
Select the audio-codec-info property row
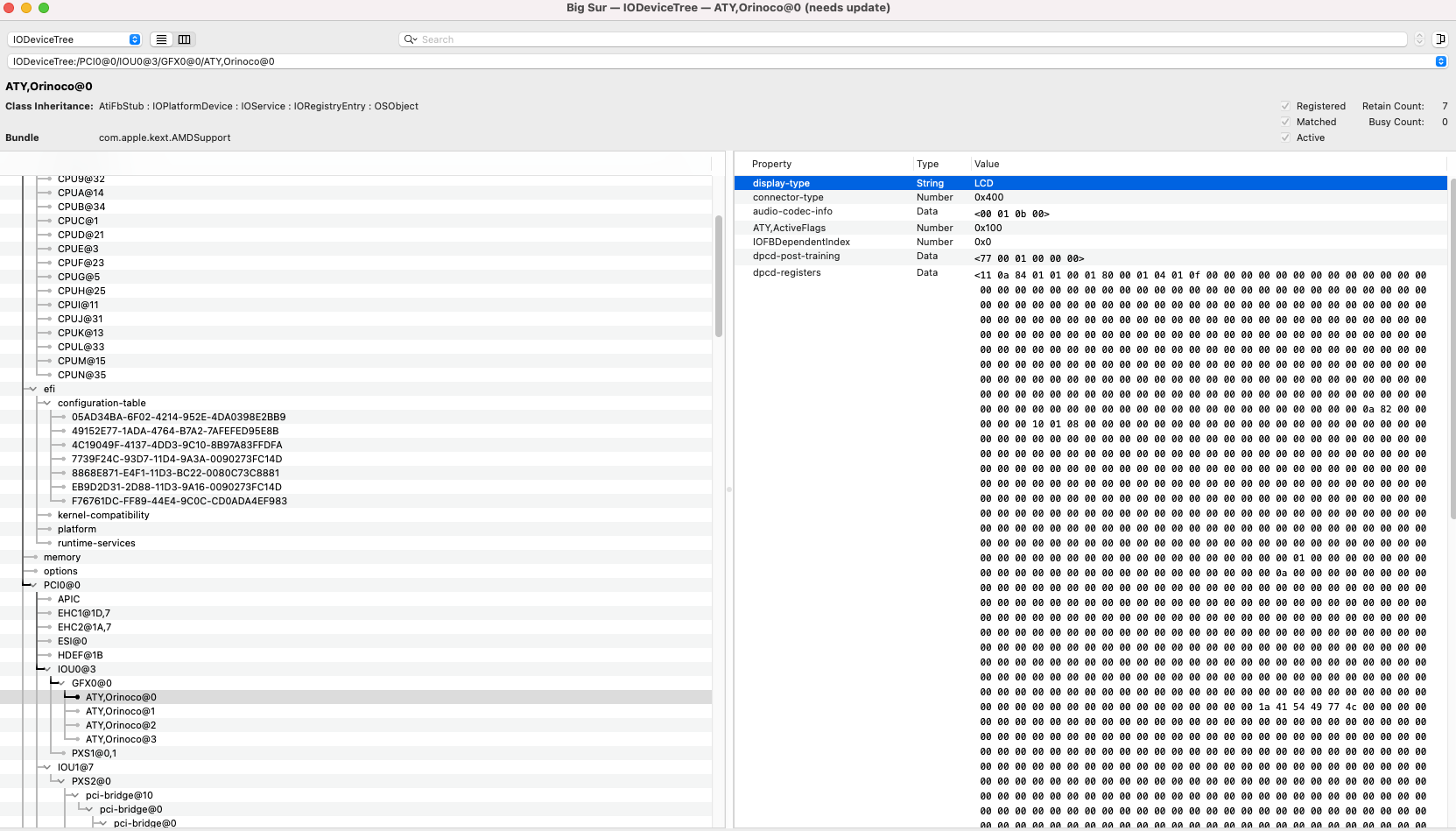pos(1090,212)
